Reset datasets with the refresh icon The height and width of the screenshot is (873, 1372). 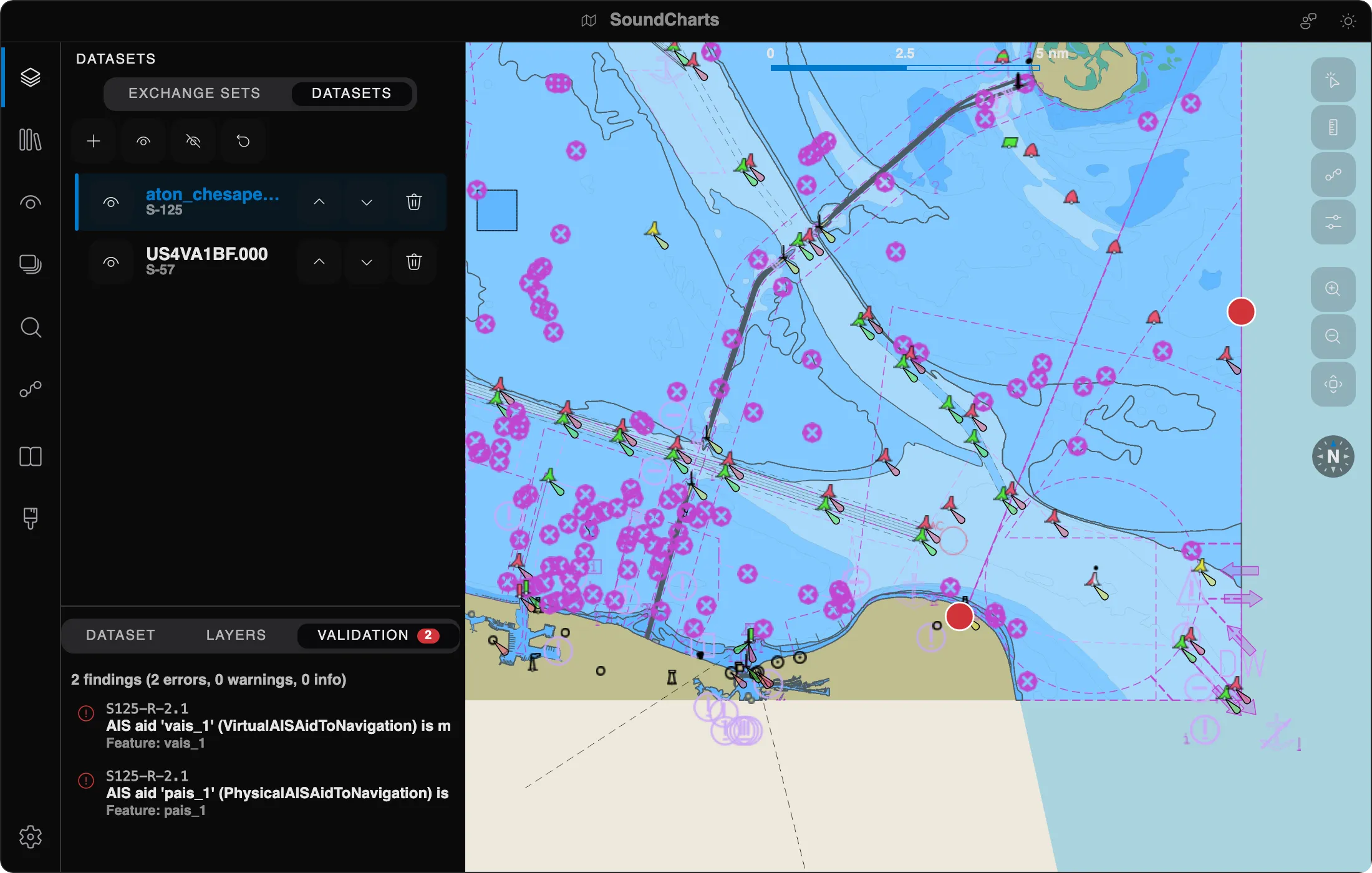coord(243,141)
